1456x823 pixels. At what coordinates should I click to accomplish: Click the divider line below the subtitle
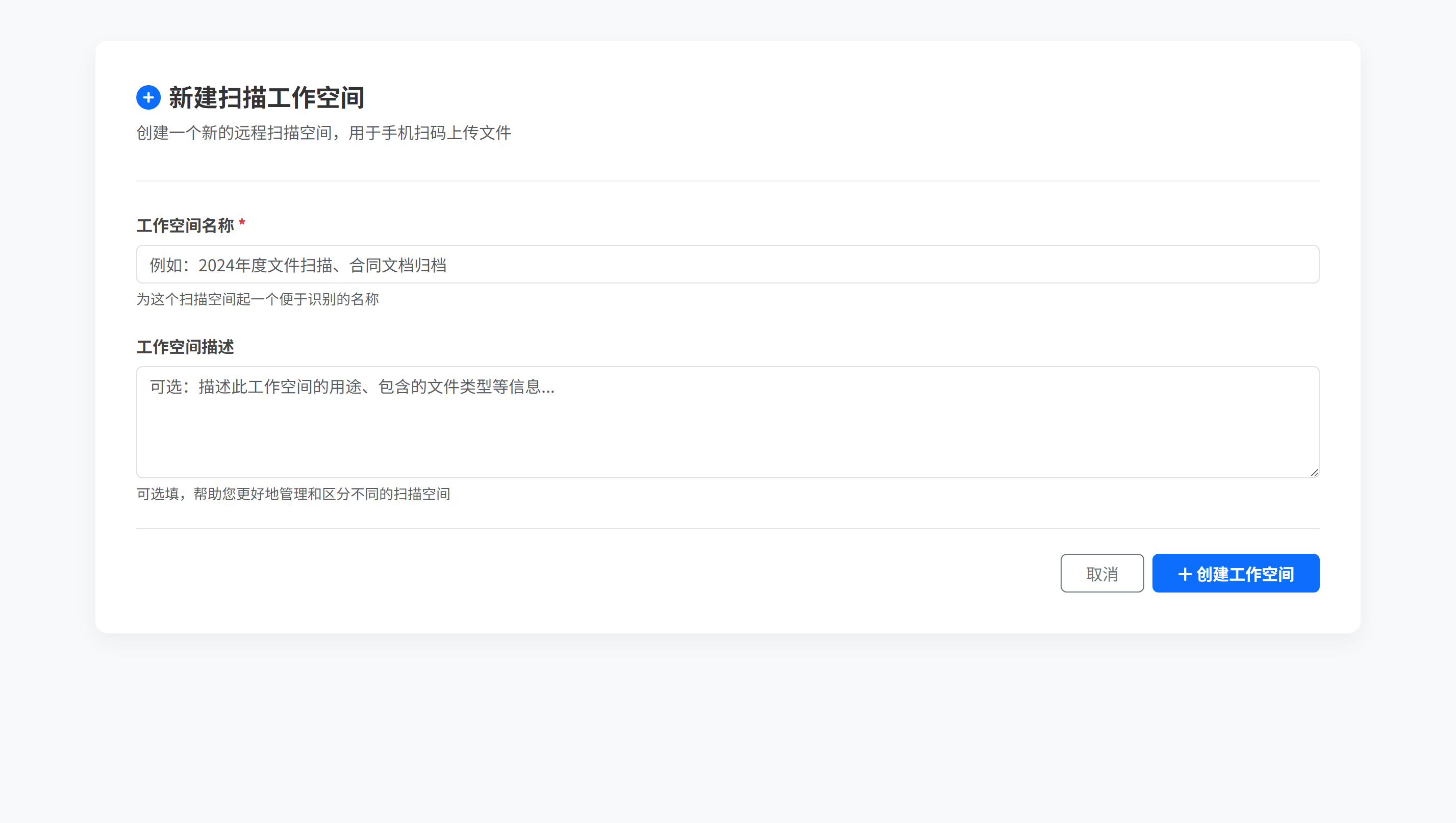[727, 181]
